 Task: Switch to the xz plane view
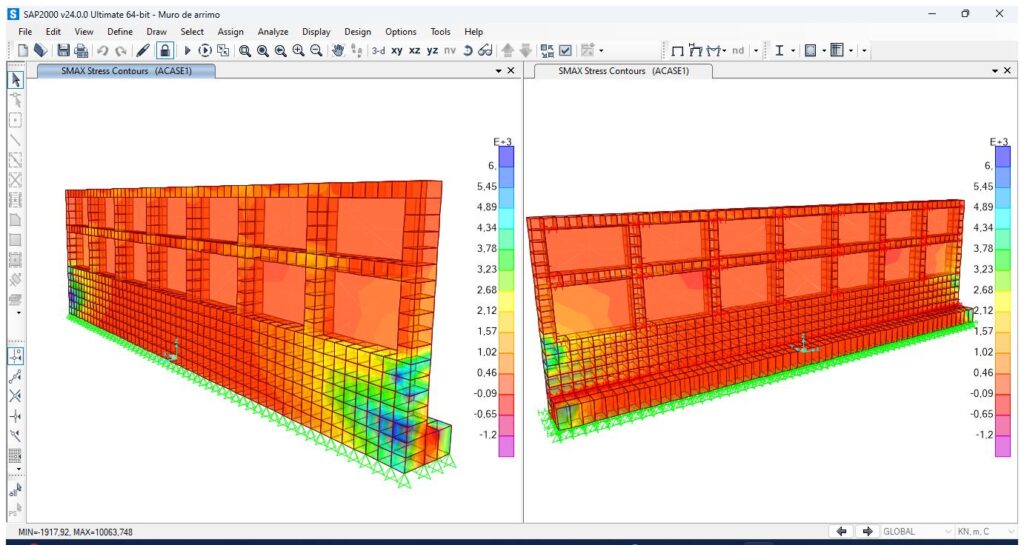point(415,50)
